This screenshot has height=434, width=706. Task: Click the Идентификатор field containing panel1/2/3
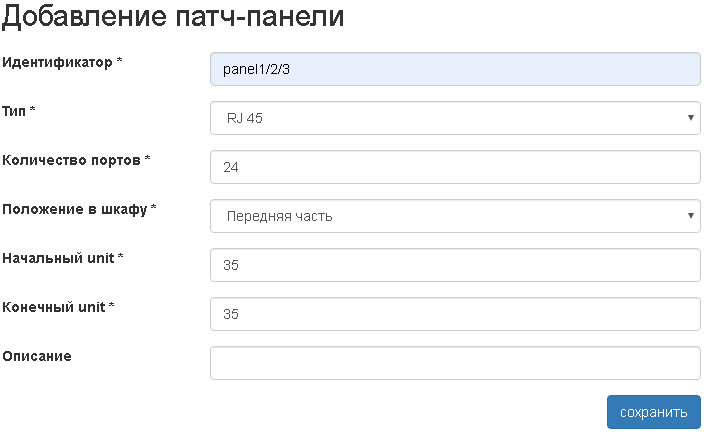coord(455,69)
